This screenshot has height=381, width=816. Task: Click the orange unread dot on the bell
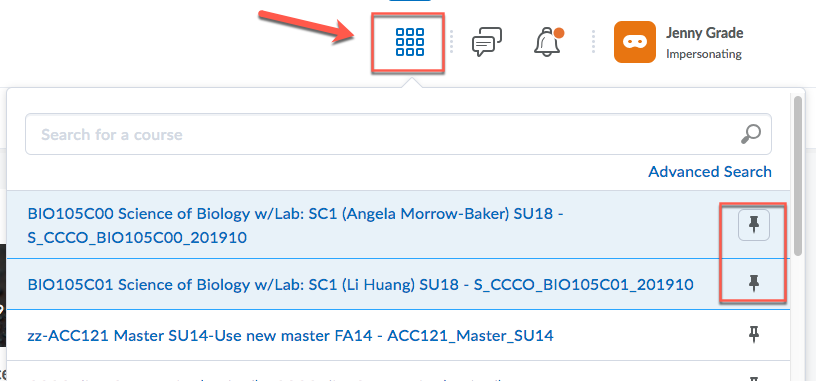(559, 33)
